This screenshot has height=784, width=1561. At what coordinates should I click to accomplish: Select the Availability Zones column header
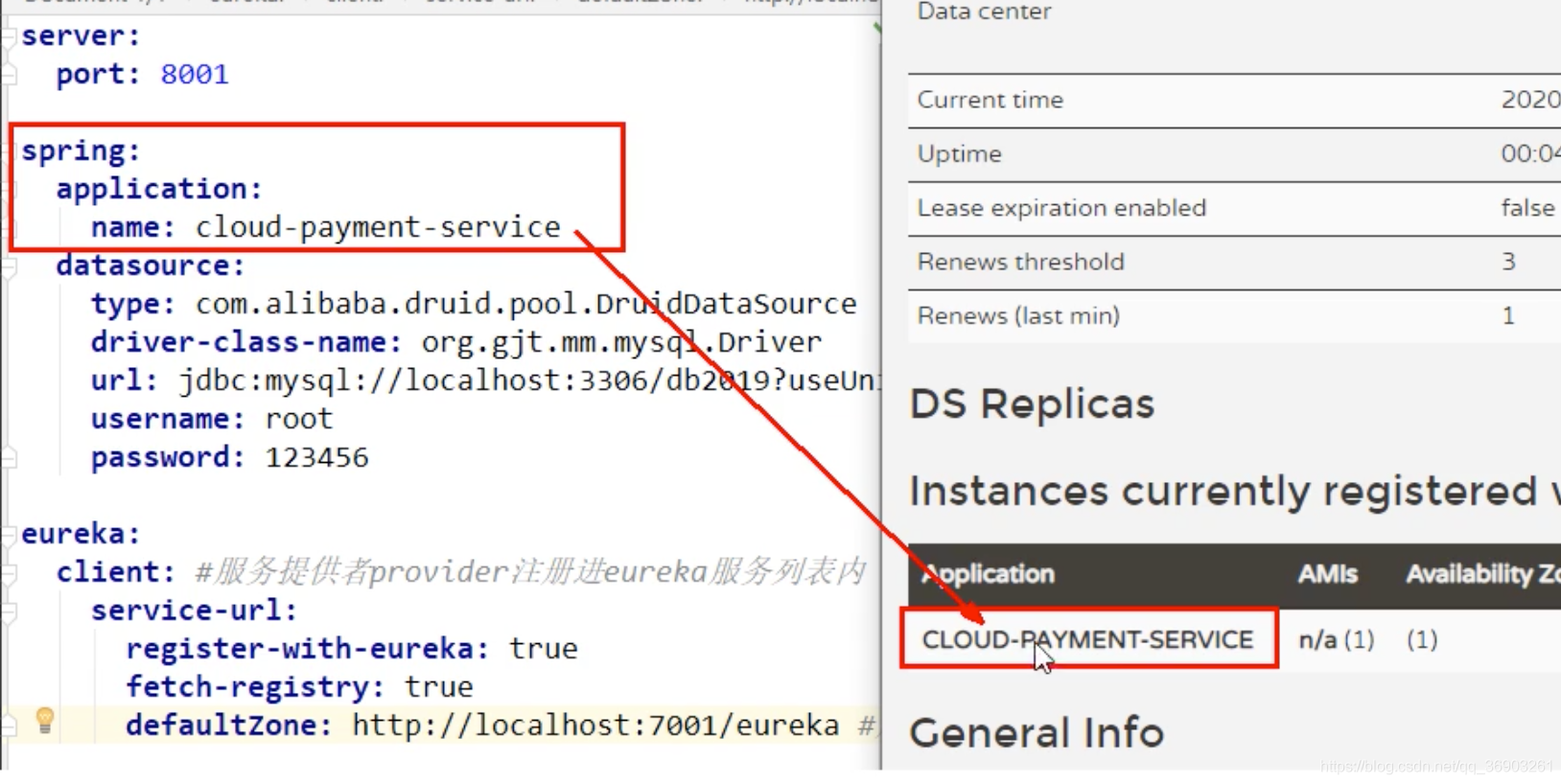(x=1482, y=574)
